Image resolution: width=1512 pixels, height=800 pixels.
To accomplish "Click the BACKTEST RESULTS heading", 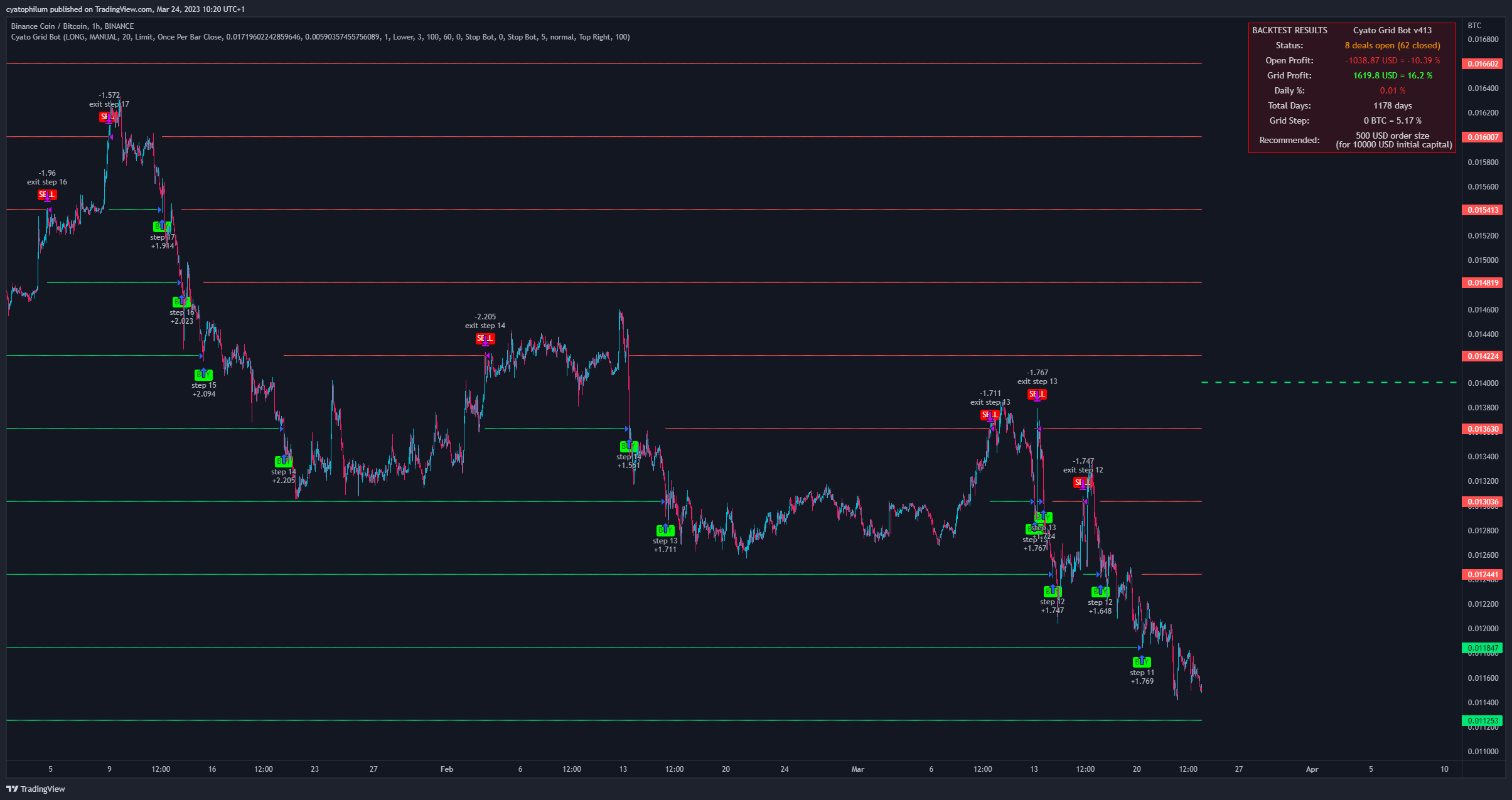I will pyautogui.click(x=1290, y=31).
